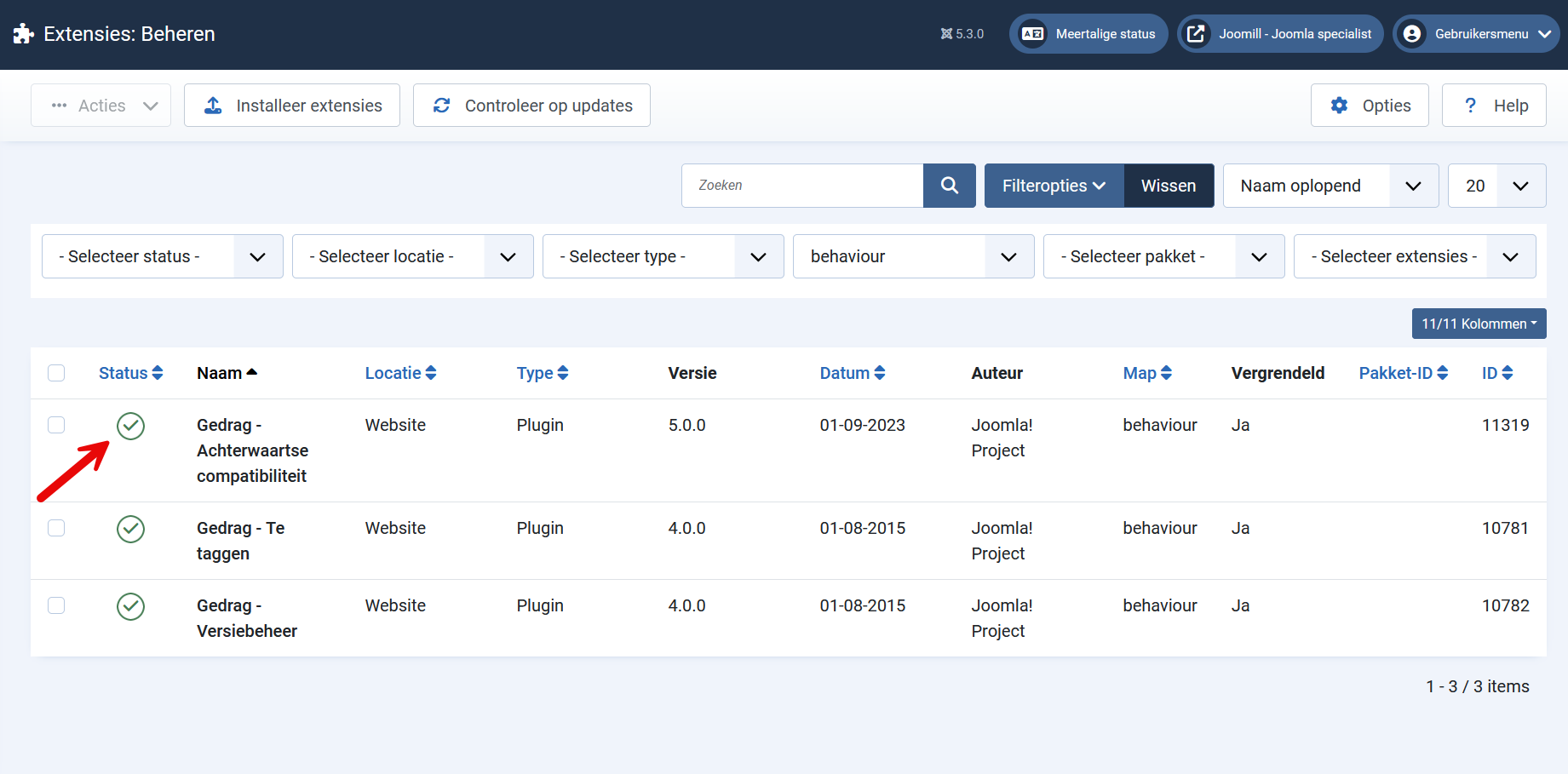Click green status check for Gedrag - Te taggen
This screenshot has width=1568, height=774.
click(x=130, y=529)
